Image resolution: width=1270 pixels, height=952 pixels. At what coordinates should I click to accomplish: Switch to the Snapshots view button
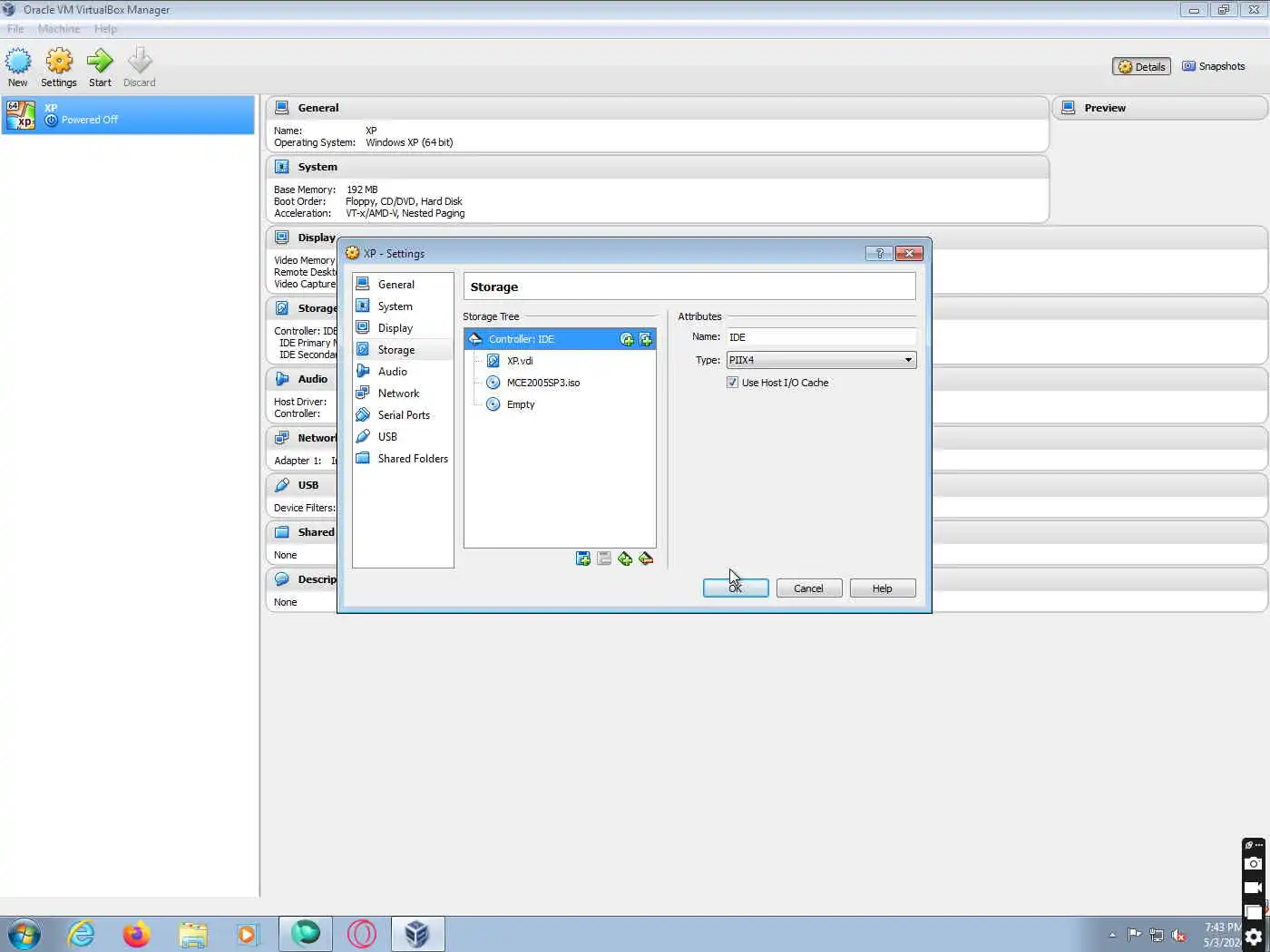tap(1213, 66)
